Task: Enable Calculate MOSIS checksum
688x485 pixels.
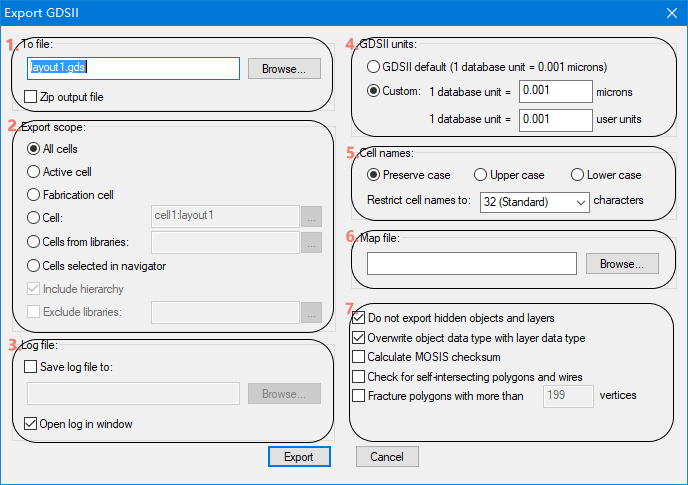Action: coord(359,357)
